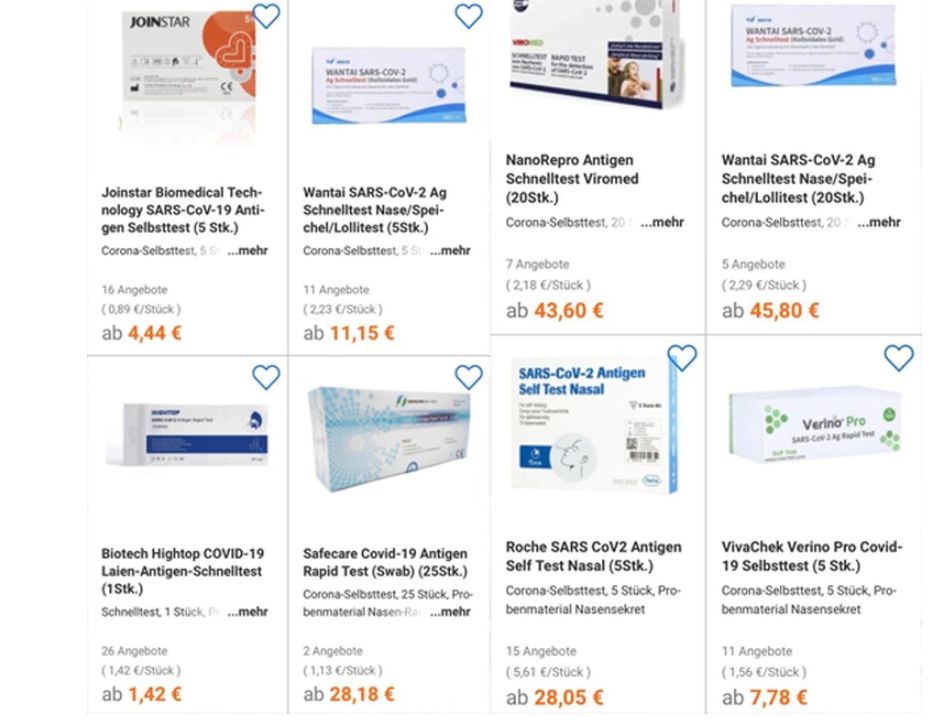
Task: Expand Joinstar description with ...mehr
Action: (x=247, y=251)
